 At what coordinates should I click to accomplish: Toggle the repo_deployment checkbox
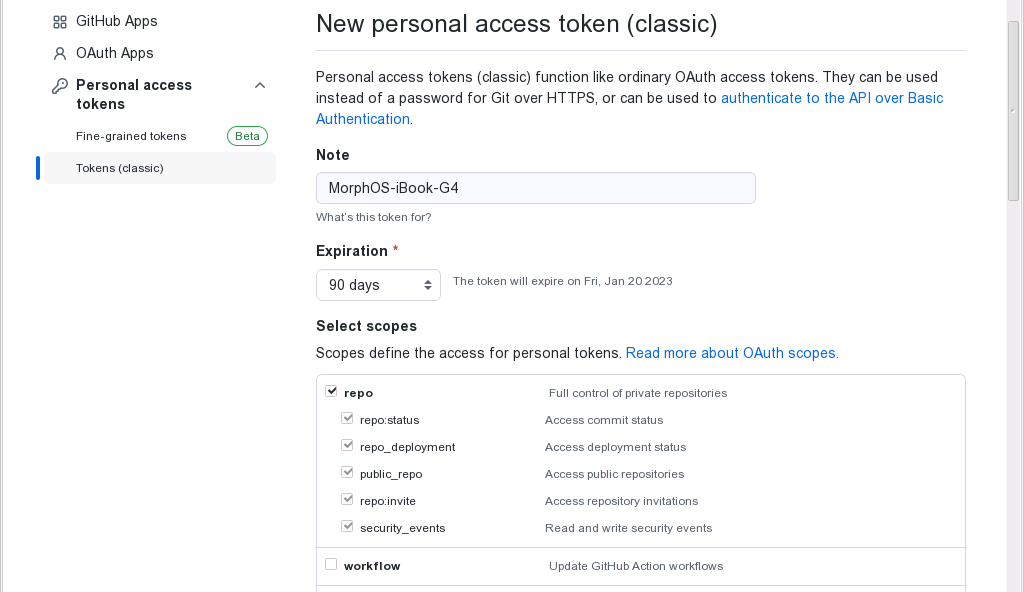(347, 446)
